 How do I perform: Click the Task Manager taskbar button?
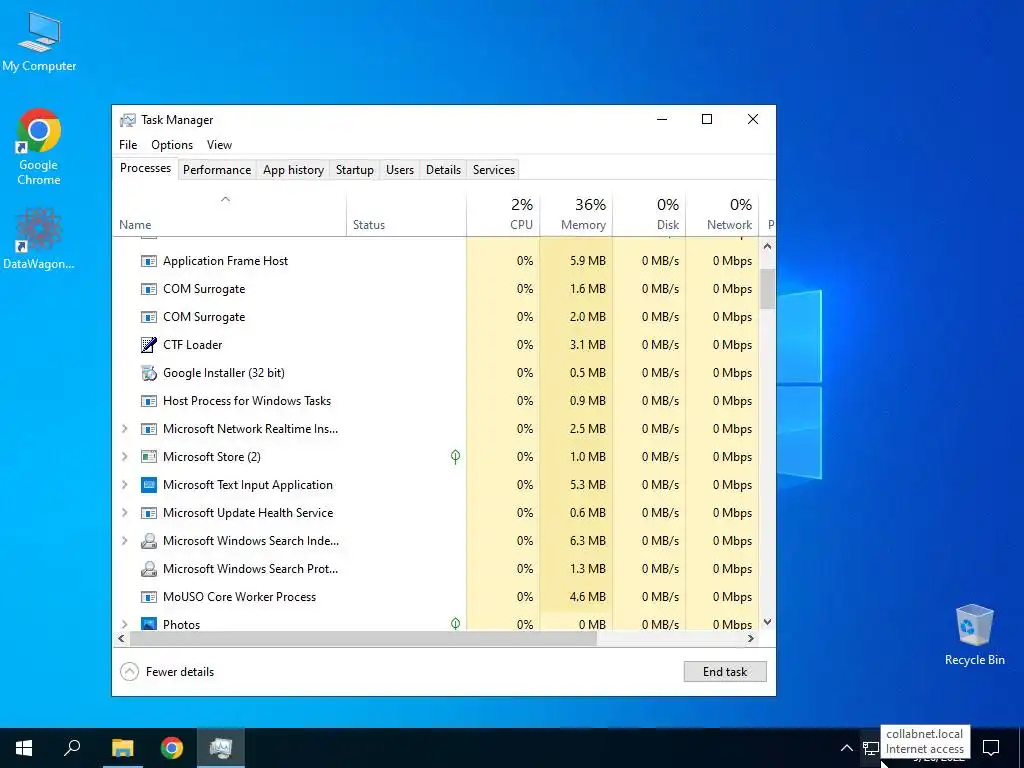point(221,748)
